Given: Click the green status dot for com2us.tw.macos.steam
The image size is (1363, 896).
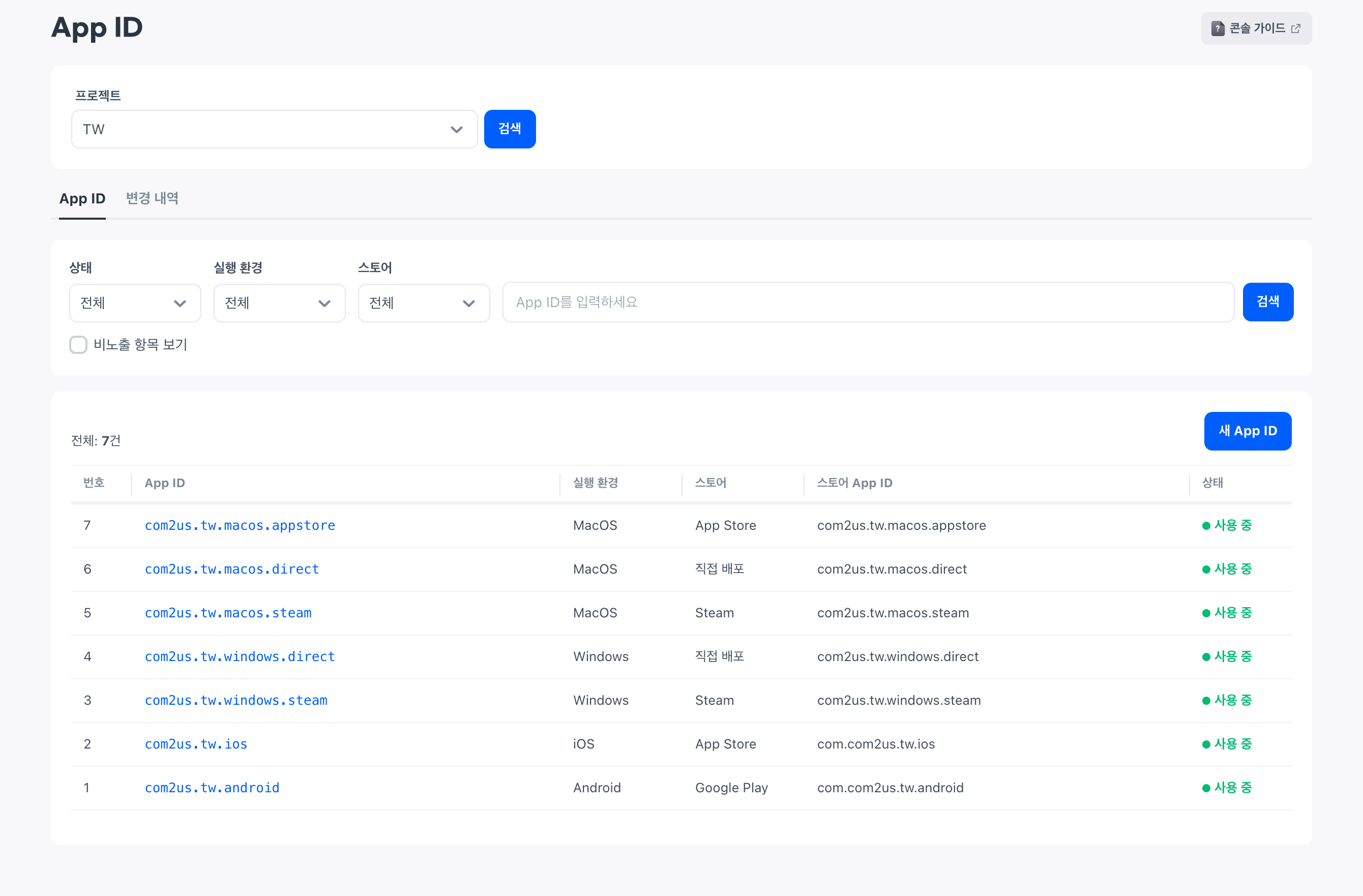Looking at the screenshot, I should (1206, 613).
